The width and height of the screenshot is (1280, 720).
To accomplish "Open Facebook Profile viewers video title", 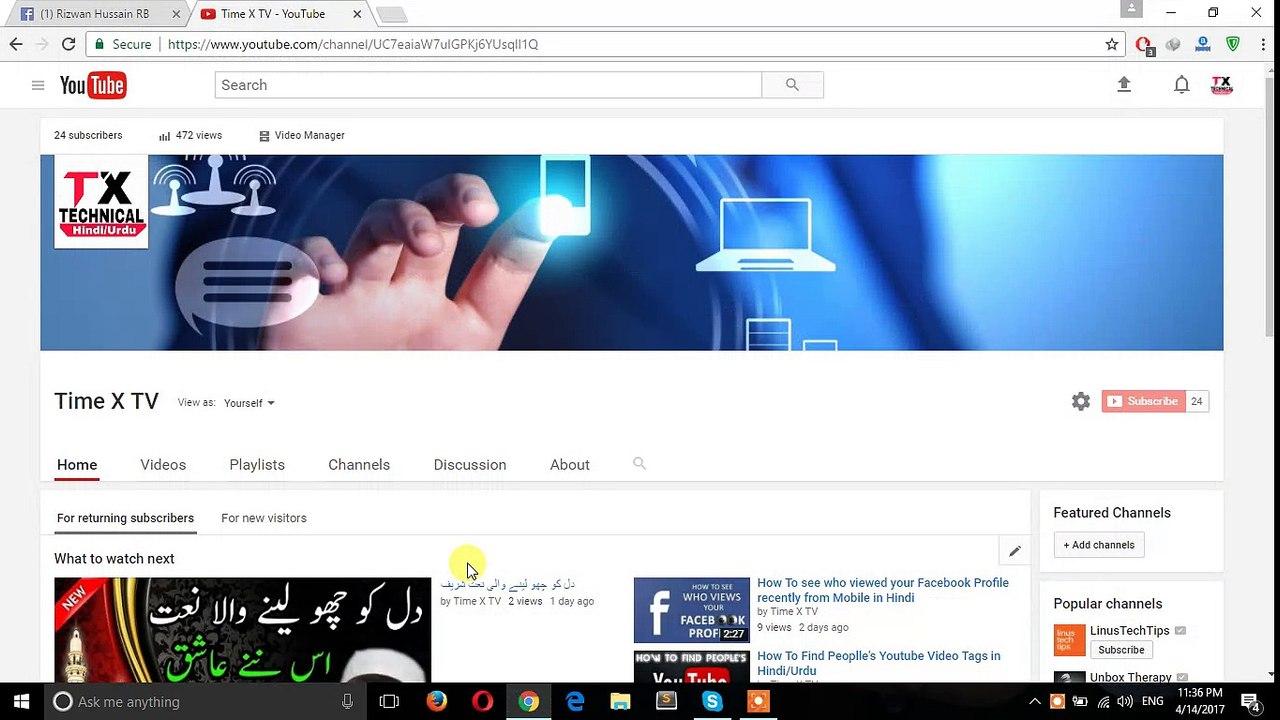I will click(x=883, y=590).
